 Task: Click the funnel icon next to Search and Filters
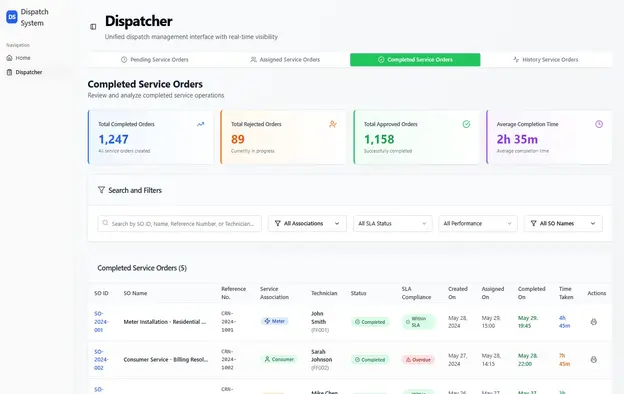click(x=101, y=190)
